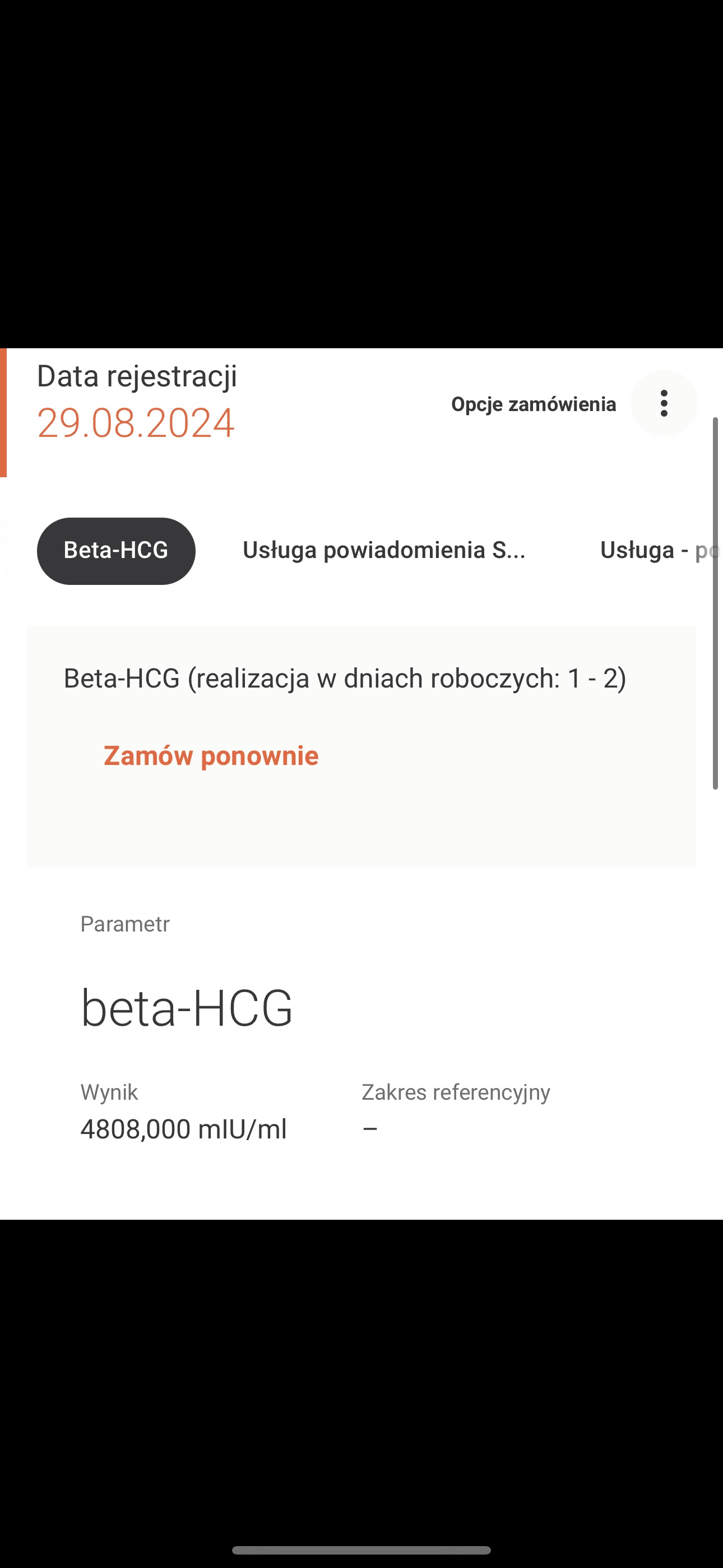Tap the dash under Zakres referencyjny
Screen dimensions: 723x1568
tap(369, 1129)
